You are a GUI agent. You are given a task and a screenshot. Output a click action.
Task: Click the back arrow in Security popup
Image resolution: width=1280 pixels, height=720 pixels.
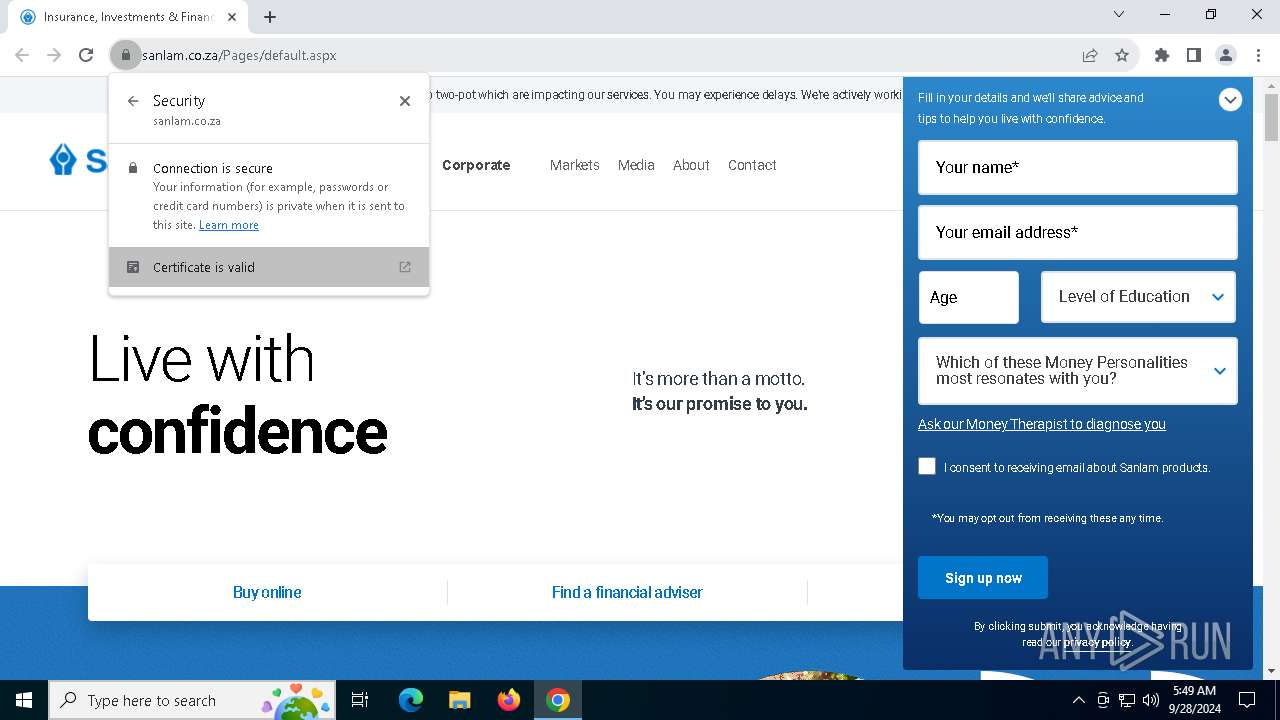coord(133,101)
